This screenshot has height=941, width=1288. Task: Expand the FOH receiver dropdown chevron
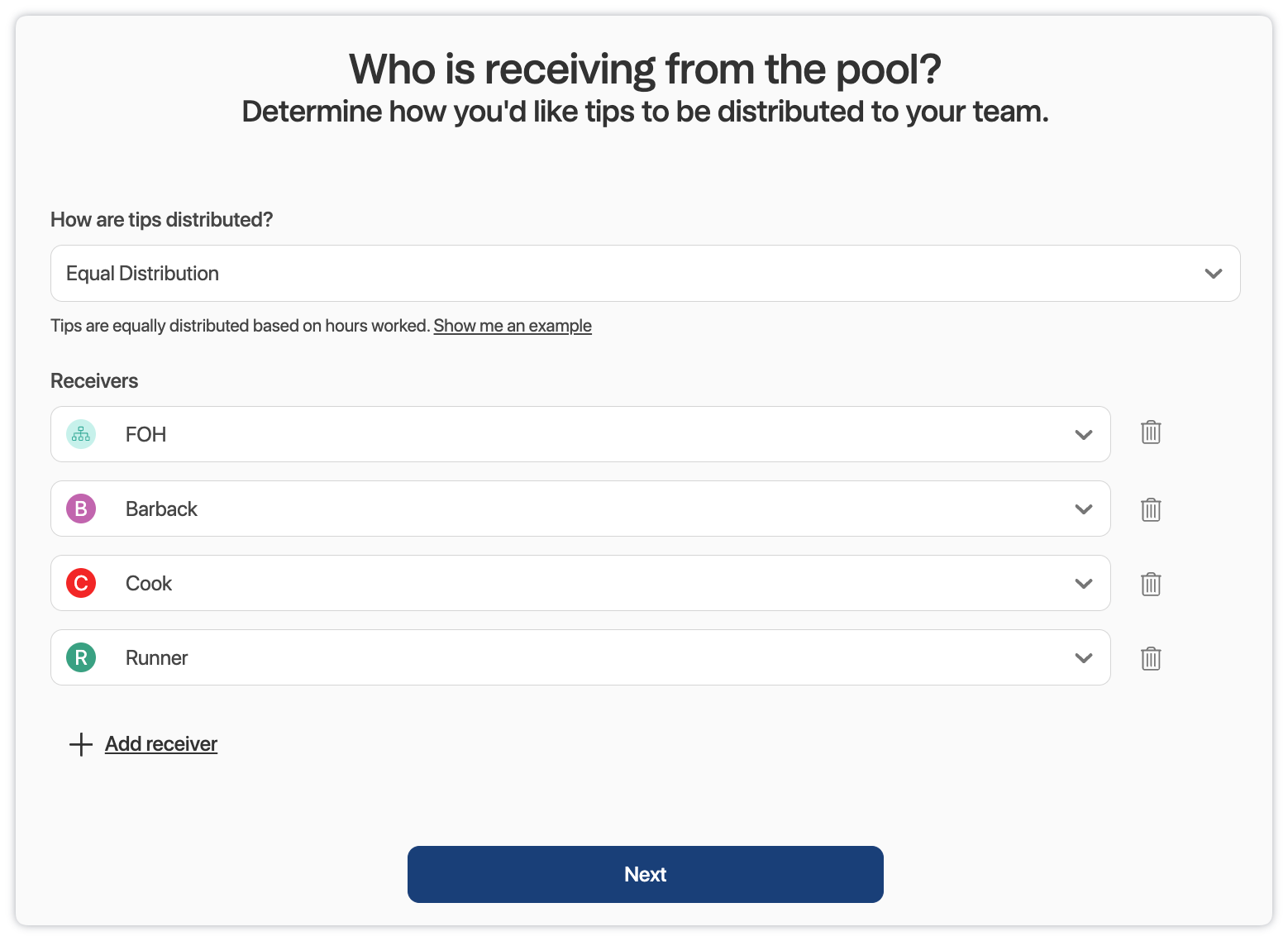(x=1084, y=435)
